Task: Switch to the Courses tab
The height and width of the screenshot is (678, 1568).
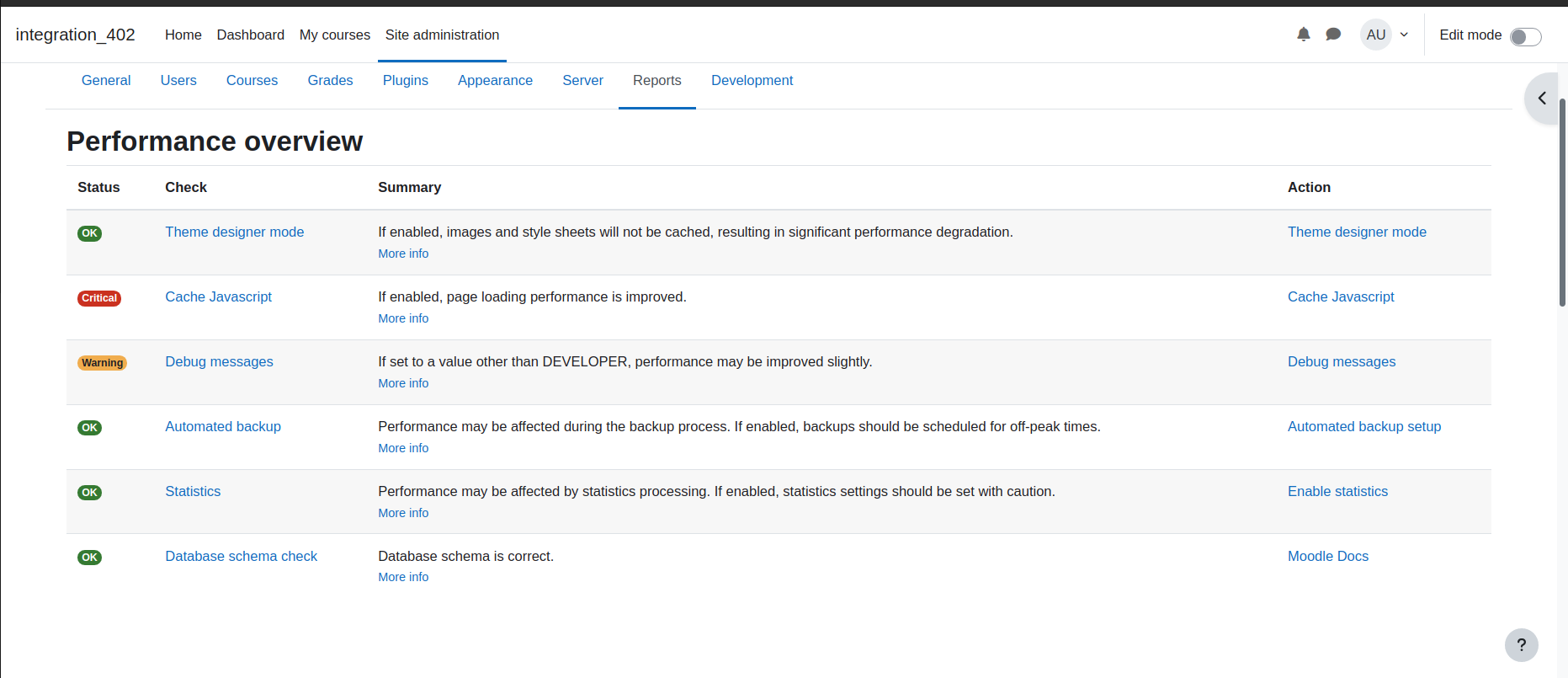Action: pos(252,80)
